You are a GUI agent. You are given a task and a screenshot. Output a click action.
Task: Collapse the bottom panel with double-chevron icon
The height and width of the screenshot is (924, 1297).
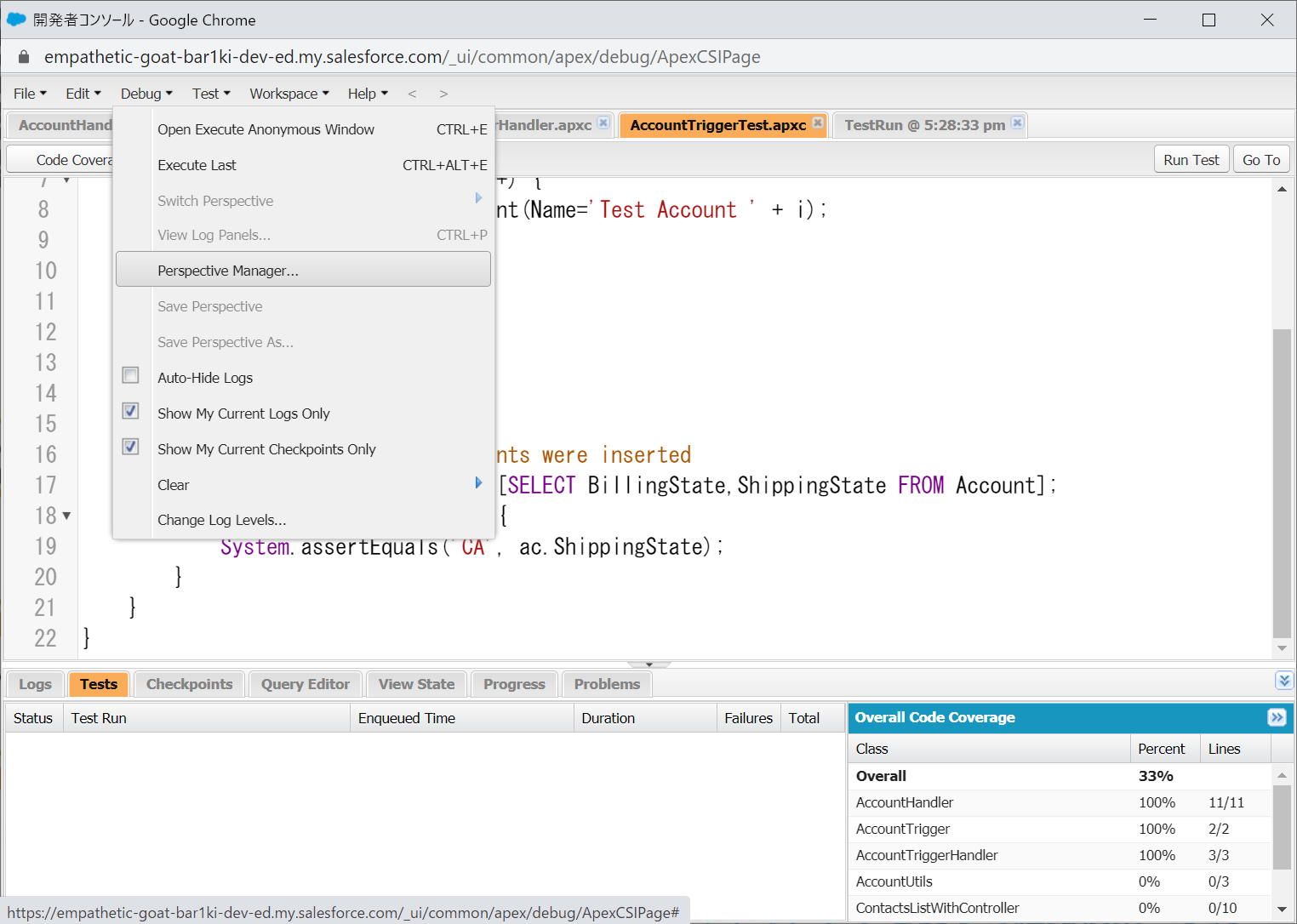pyautogui.click(x=1284, y=680)
